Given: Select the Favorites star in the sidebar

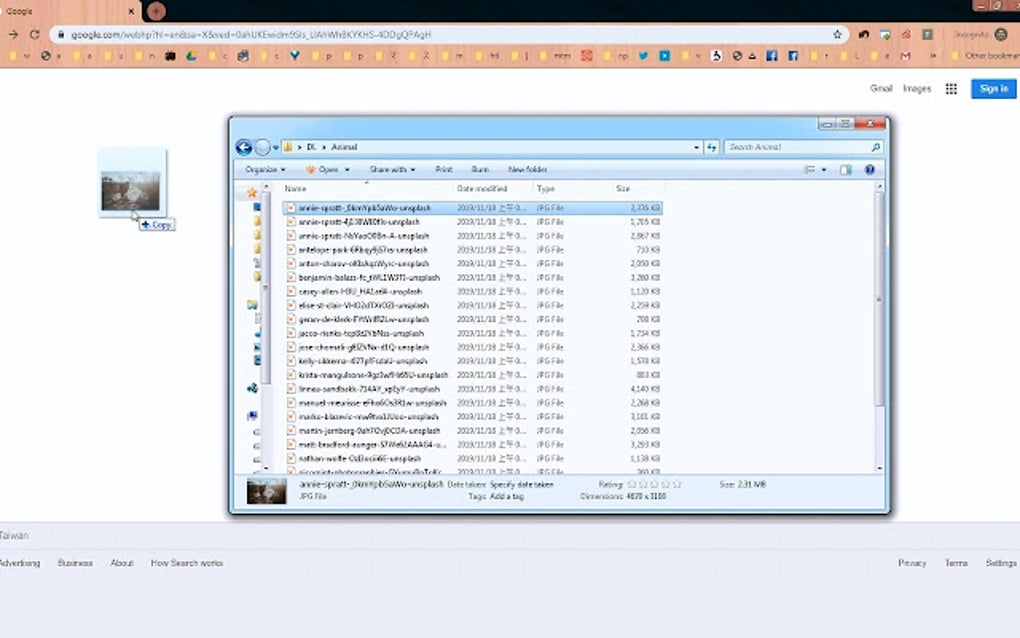Looking at the screenshot, I should 253,191.
